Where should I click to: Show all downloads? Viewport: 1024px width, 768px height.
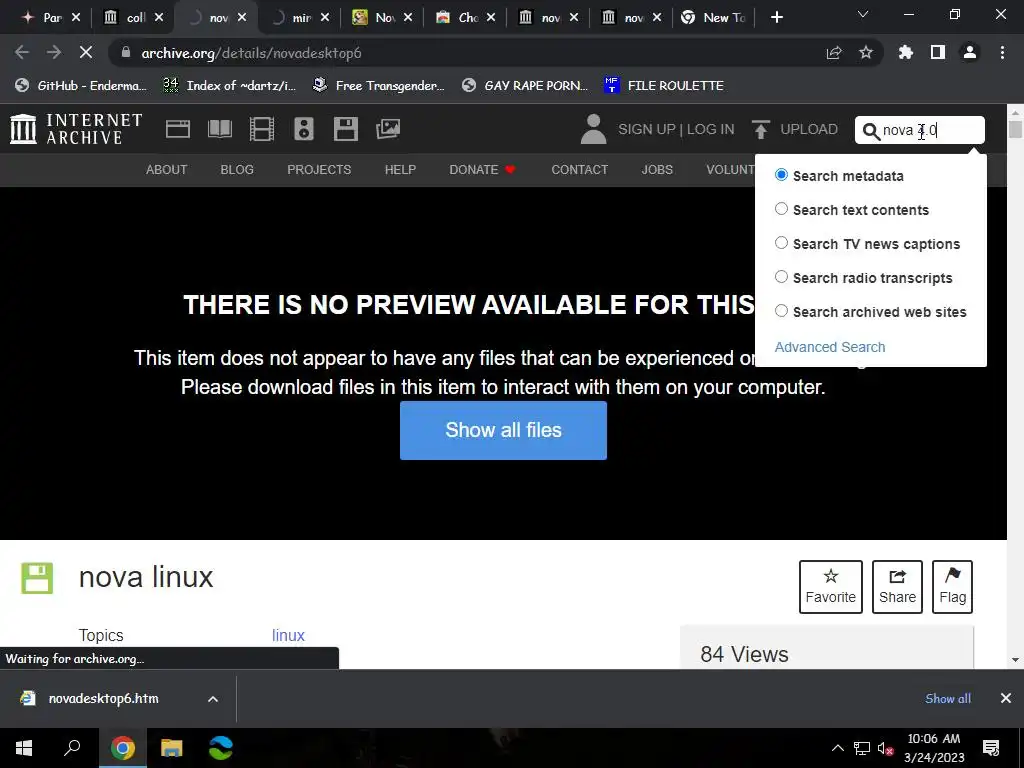[x=948, y=699]
